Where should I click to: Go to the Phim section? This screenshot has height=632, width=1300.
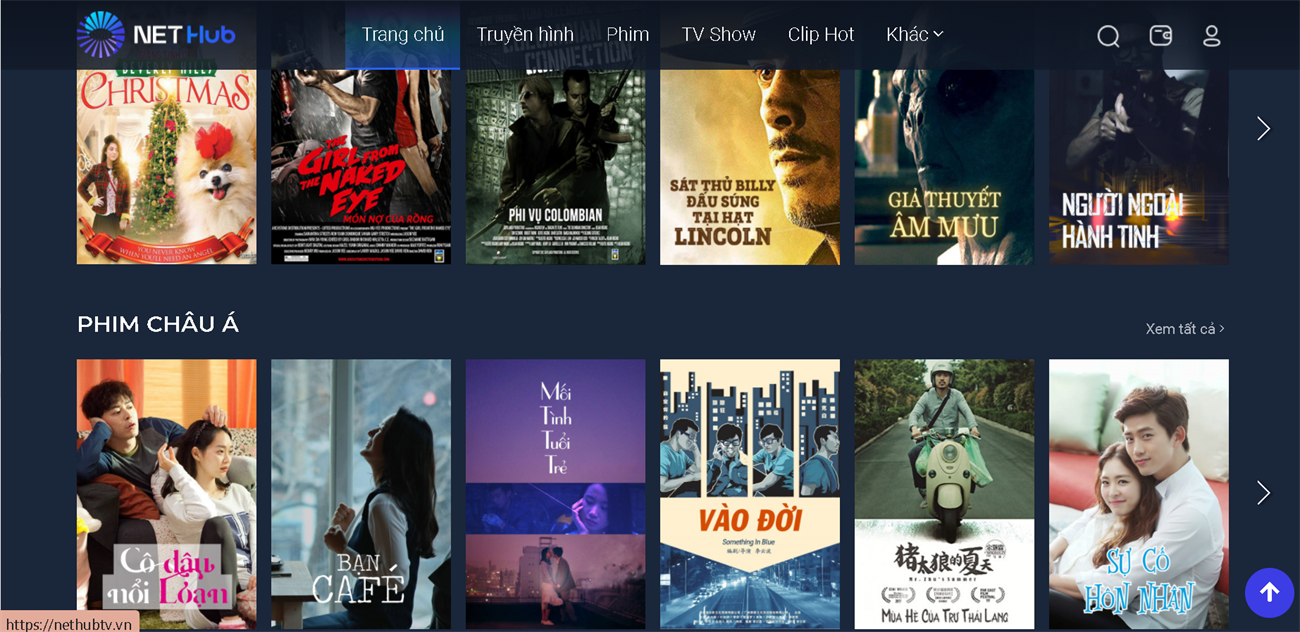coord(628,34)
